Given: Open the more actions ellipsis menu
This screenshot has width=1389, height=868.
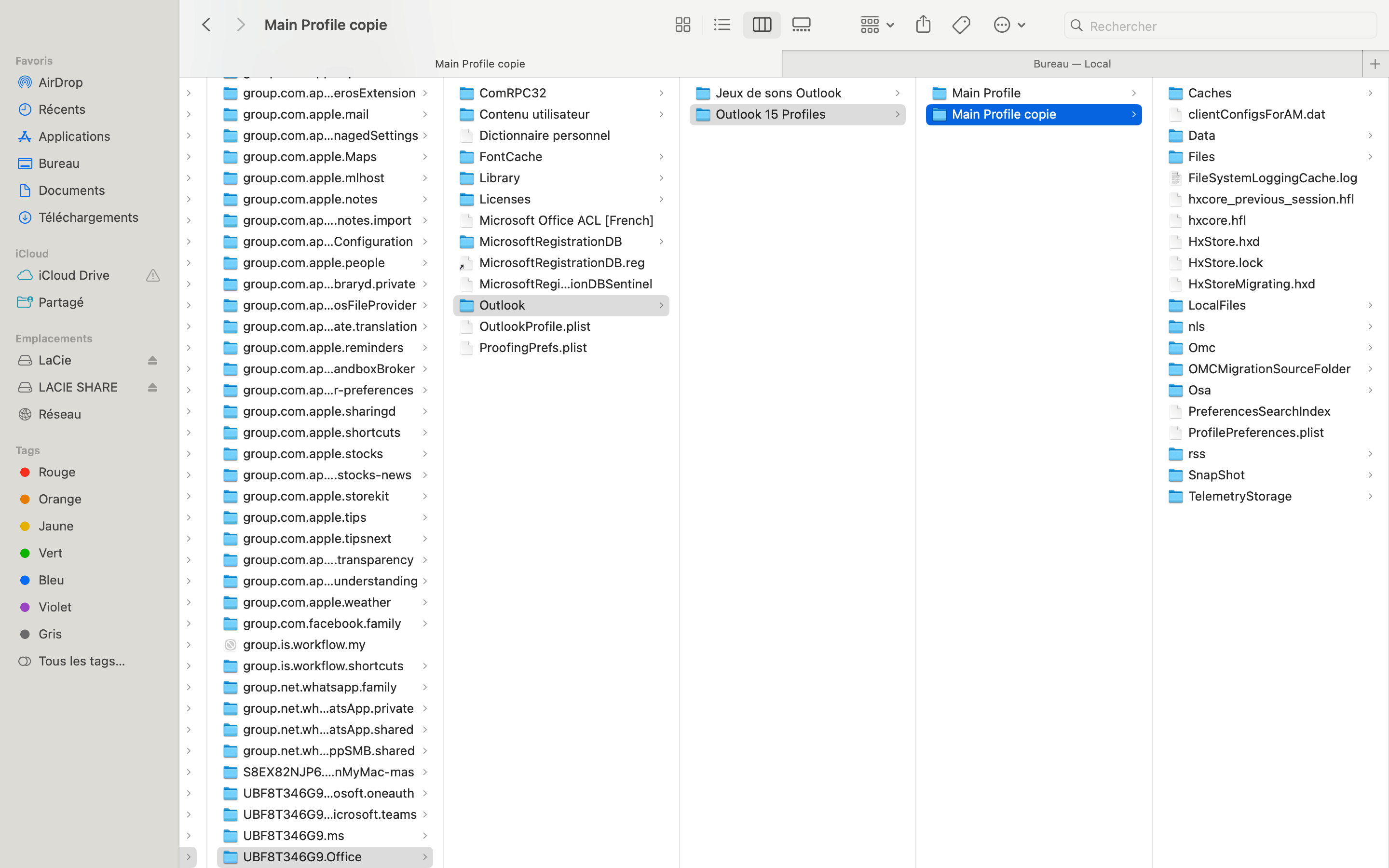Looking at the screenshot, I should click(1008, 25).
